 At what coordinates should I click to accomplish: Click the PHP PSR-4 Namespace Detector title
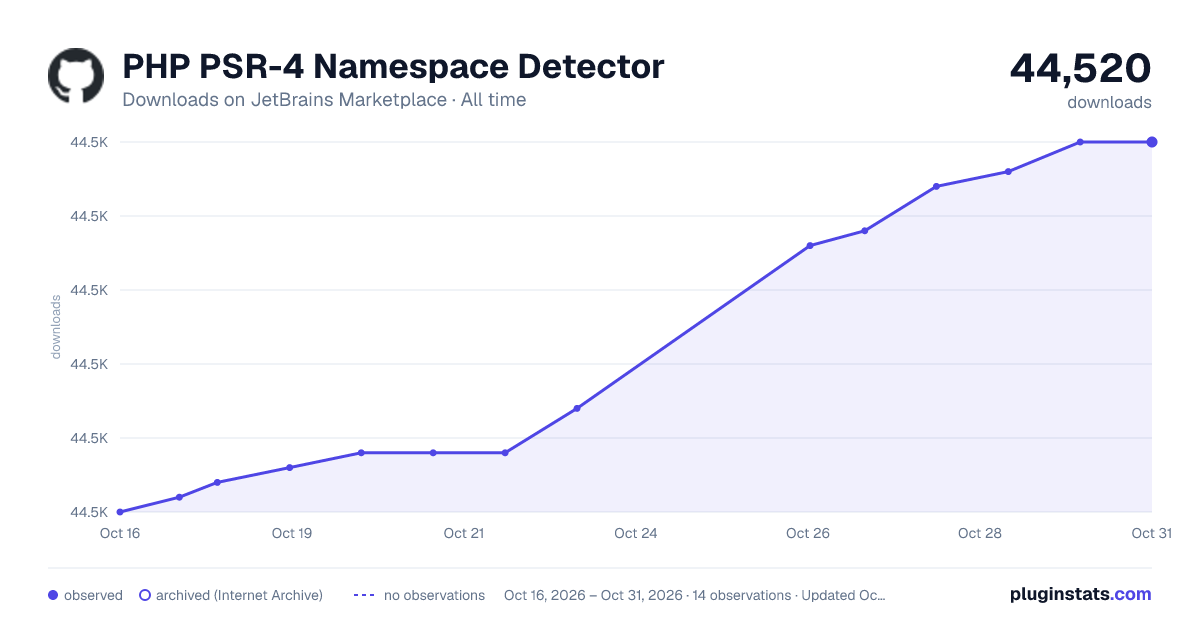393,67
